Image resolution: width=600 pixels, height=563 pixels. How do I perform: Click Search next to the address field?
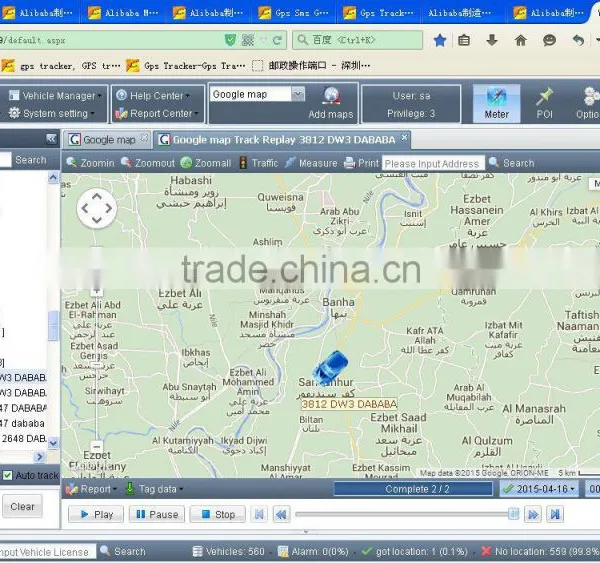click(x=512, y=163)
